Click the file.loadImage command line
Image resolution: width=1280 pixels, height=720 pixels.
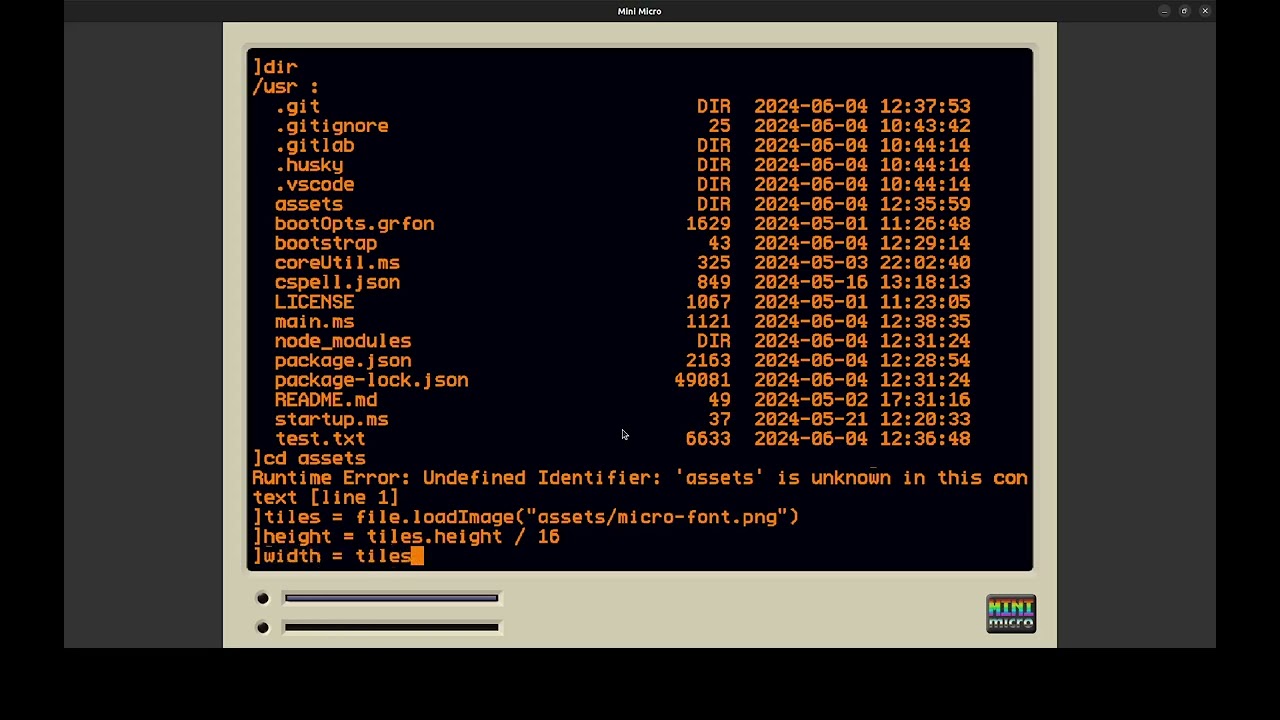(x=526, y=517)
